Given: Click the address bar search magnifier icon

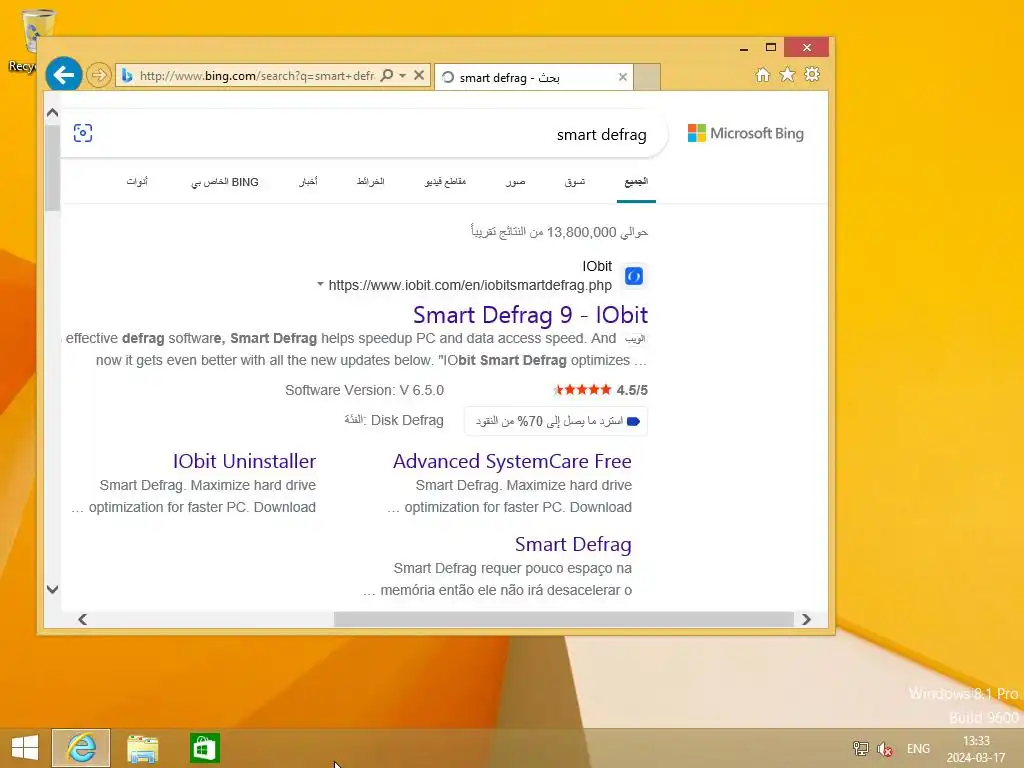Looking at the screenshot, I should (x=387, y=75).
